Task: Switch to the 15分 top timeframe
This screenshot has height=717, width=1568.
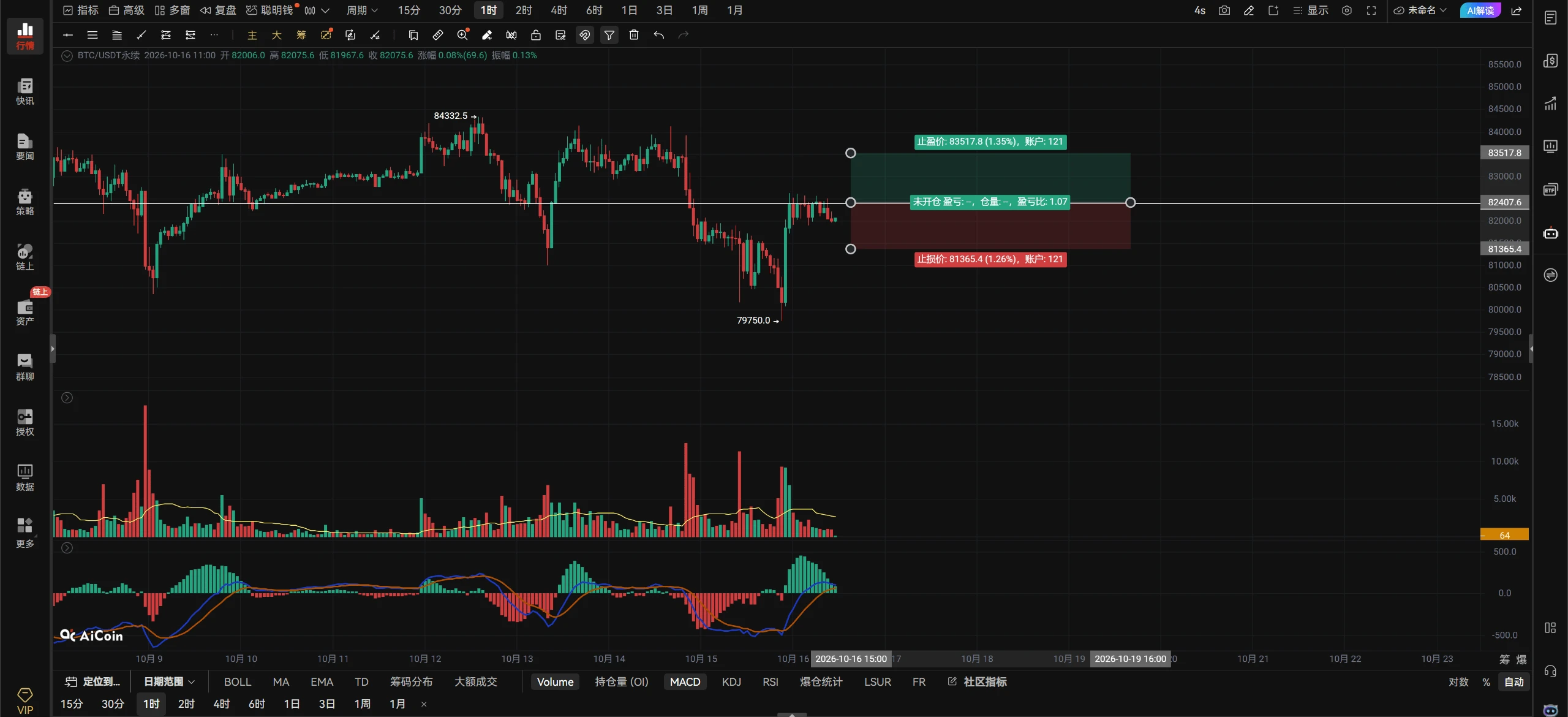Action: pos(409,10)
